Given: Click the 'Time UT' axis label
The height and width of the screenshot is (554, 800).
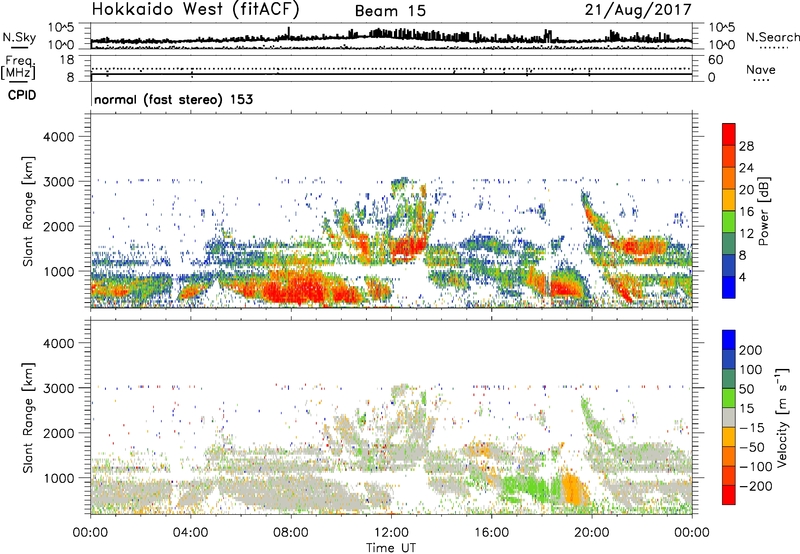Looking at the screenshot, I should (x=391, y=548).
